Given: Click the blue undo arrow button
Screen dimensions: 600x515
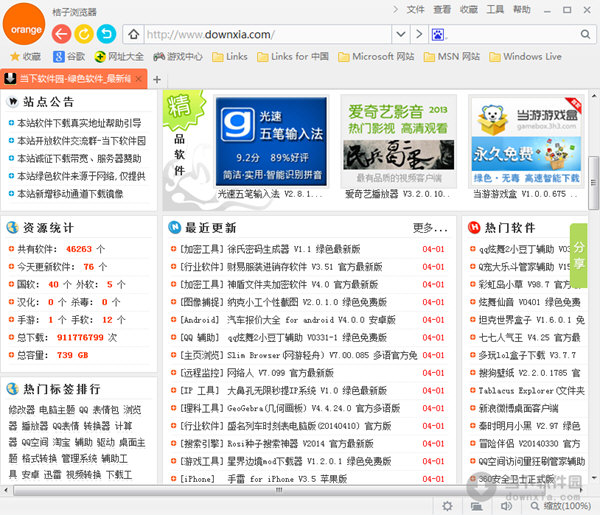Looking at the screenshot, I should pos(106,34).
